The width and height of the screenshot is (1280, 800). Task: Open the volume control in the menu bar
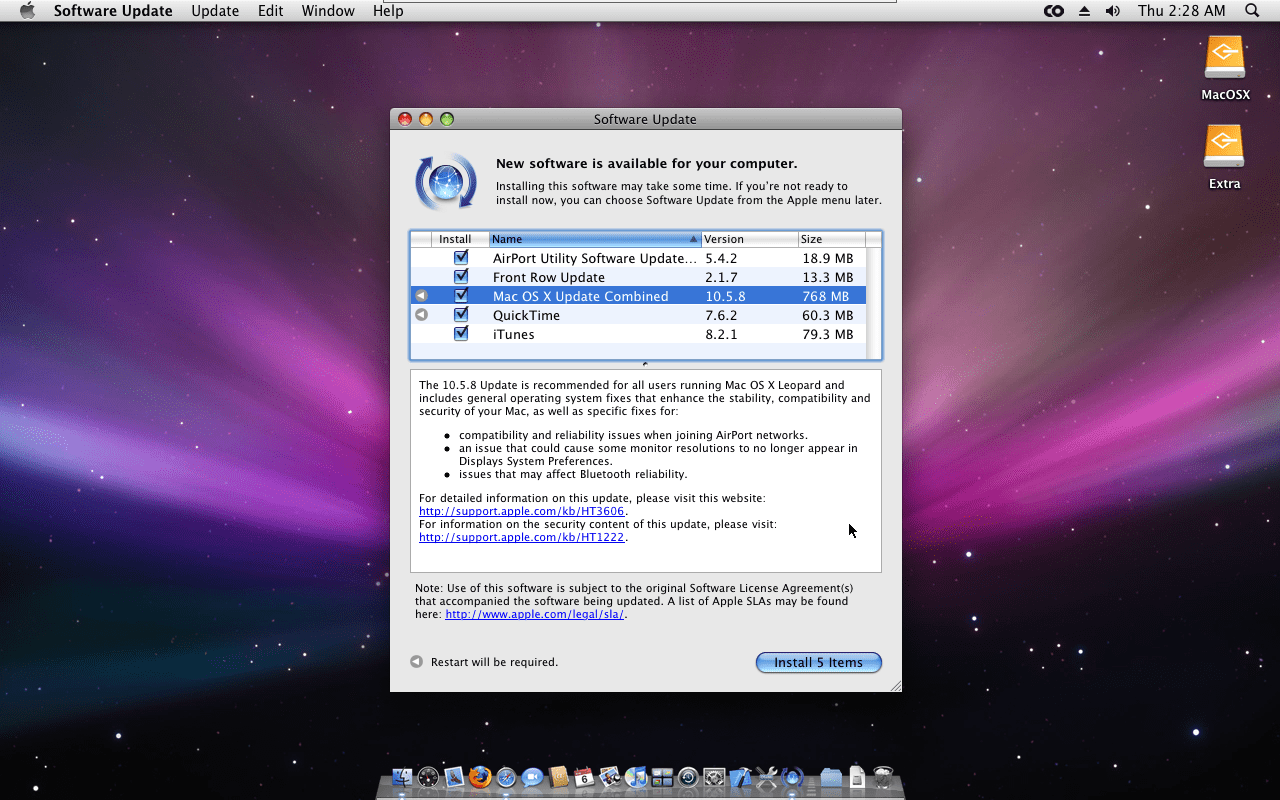click(x=1112, y=11)
